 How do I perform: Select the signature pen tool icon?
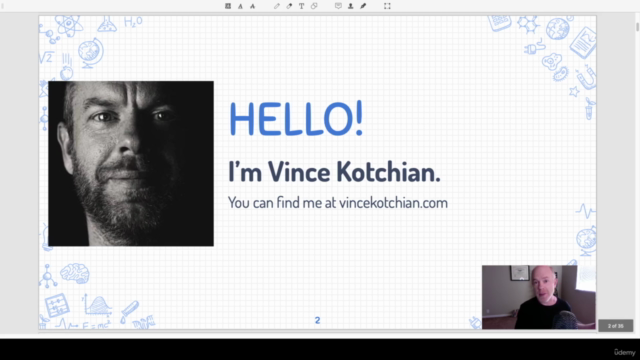tap(363, 6)
